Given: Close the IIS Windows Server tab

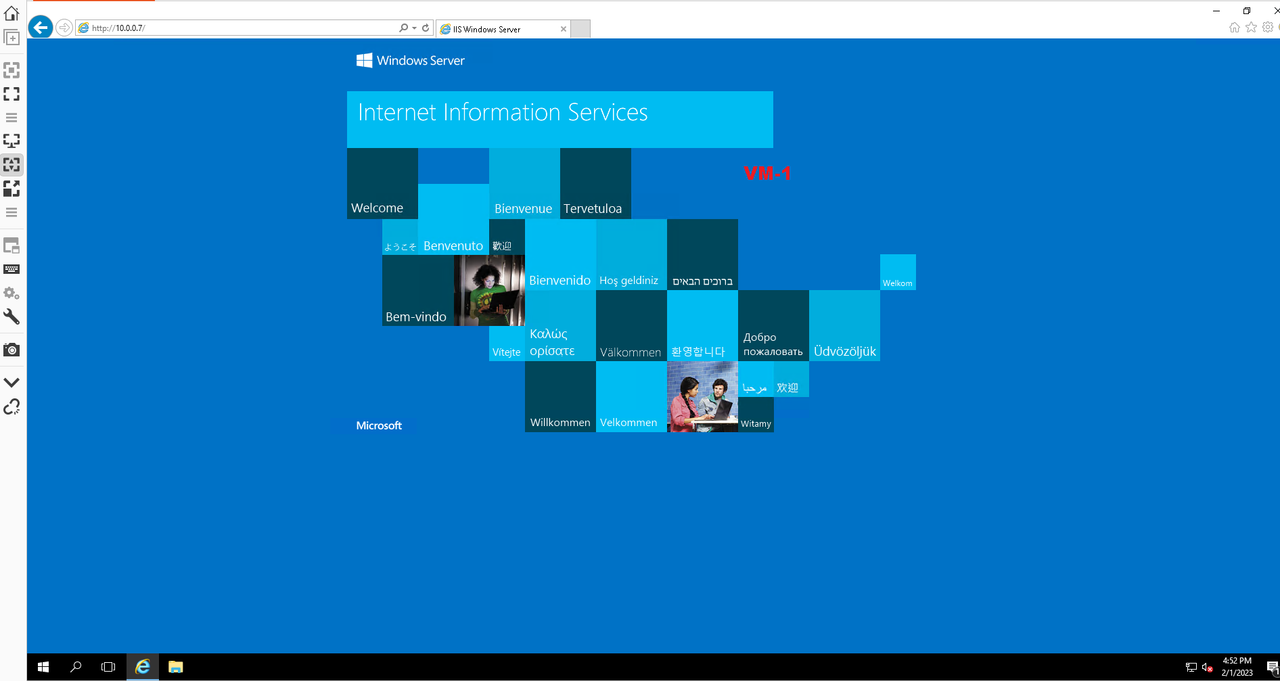Looking at the screenshot, I should pos(563,29).
